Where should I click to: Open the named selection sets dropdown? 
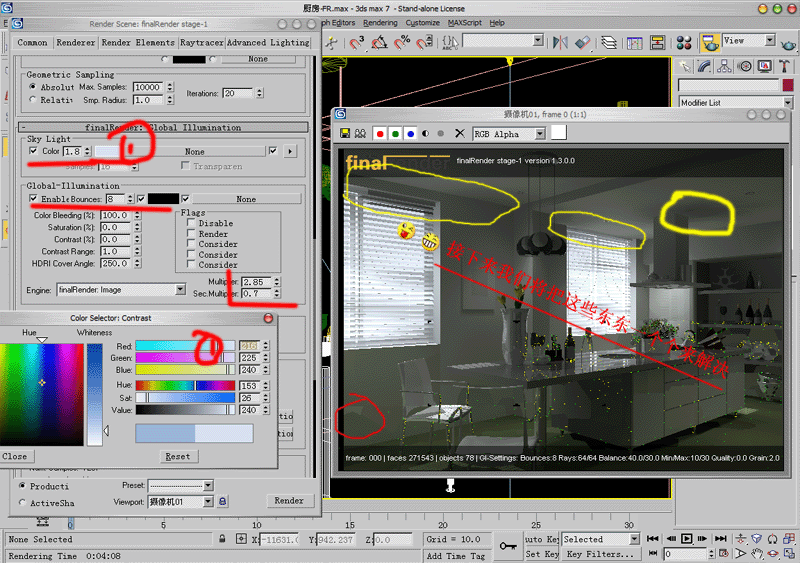(x=538, y=40)
